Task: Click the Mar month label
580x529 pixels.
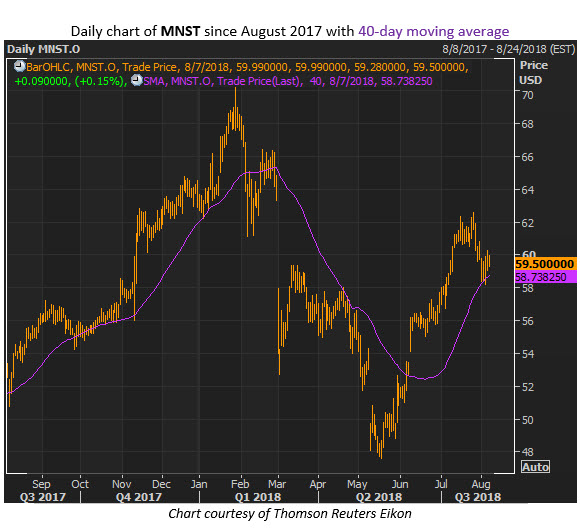Action: point(277,484)
